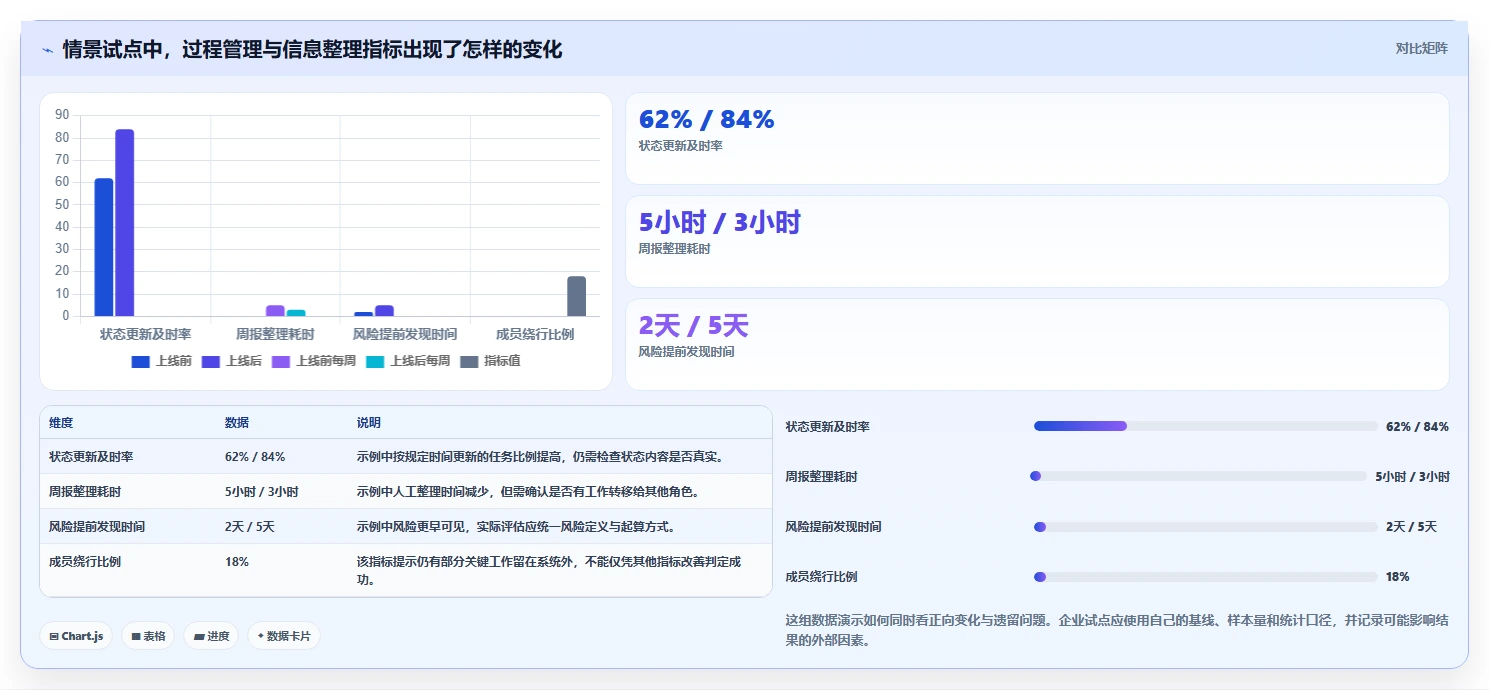This screenshot has width=1489, height=690.
Task: Toggle the 上线后每周 legend entry
Action: (x=408, y=361)
